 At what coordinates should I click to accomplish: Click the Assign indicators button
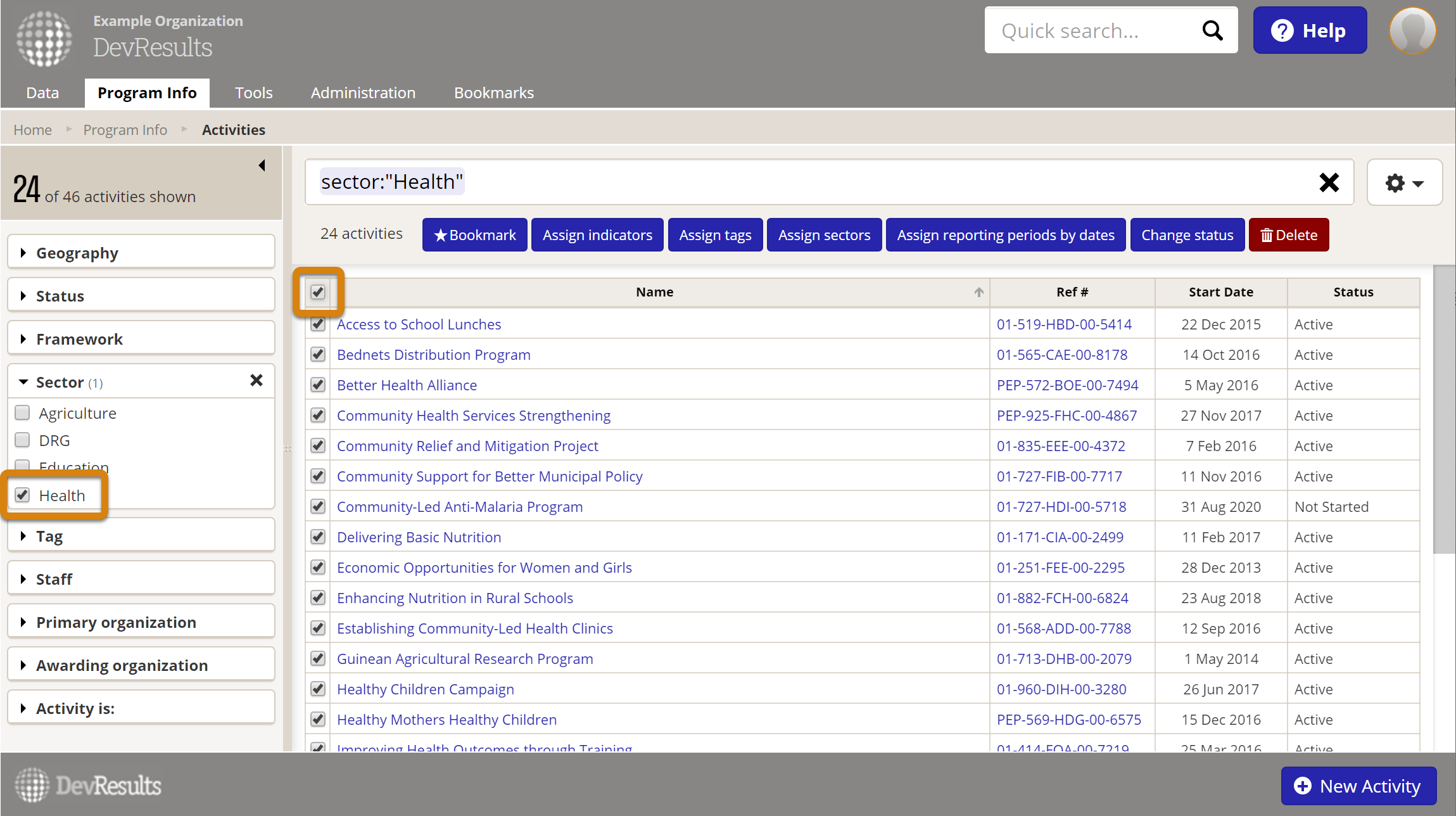tap(597, 235)
